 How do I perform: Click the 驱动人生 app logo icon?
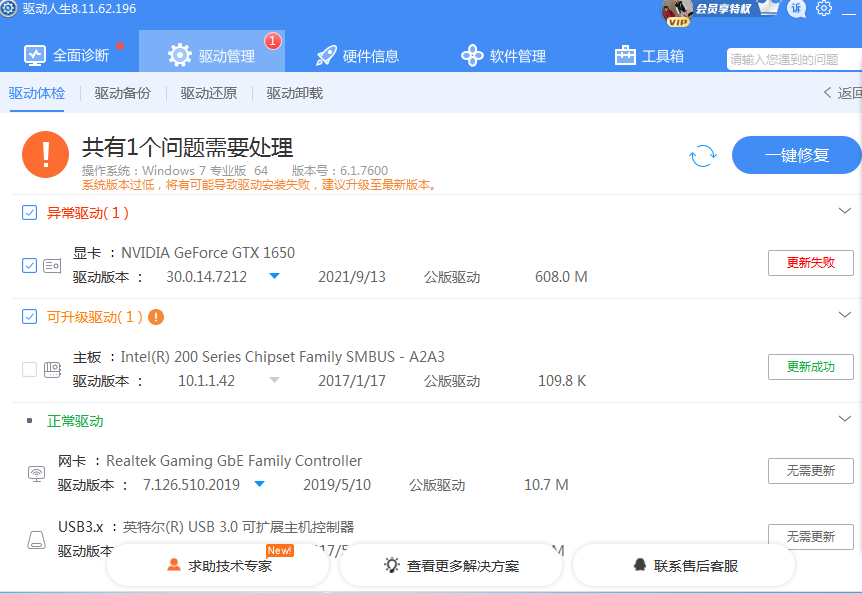[8, 8]
